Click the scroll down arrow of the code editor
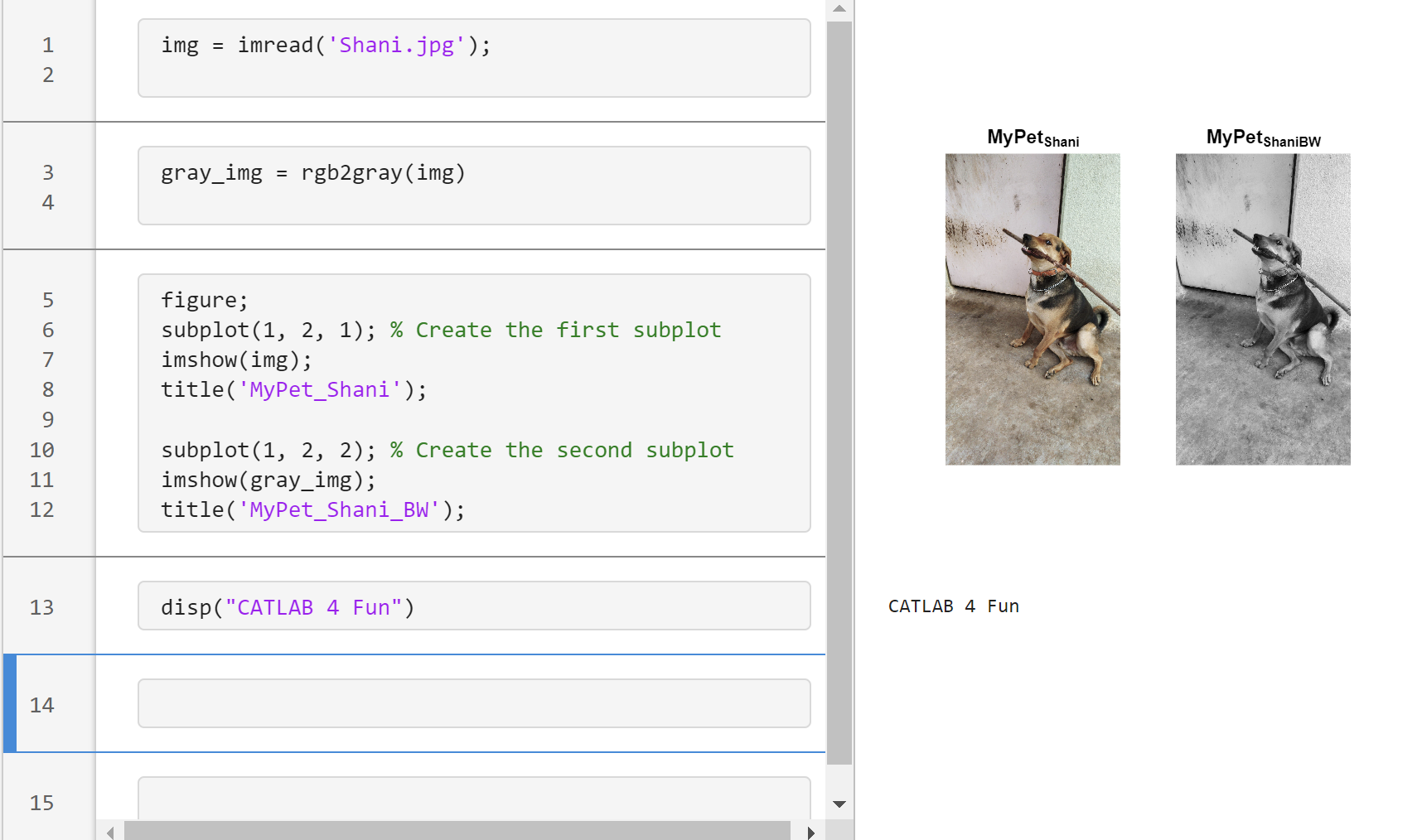The height and width of the screenshot is (840, 1422). (x=839, y=804)
